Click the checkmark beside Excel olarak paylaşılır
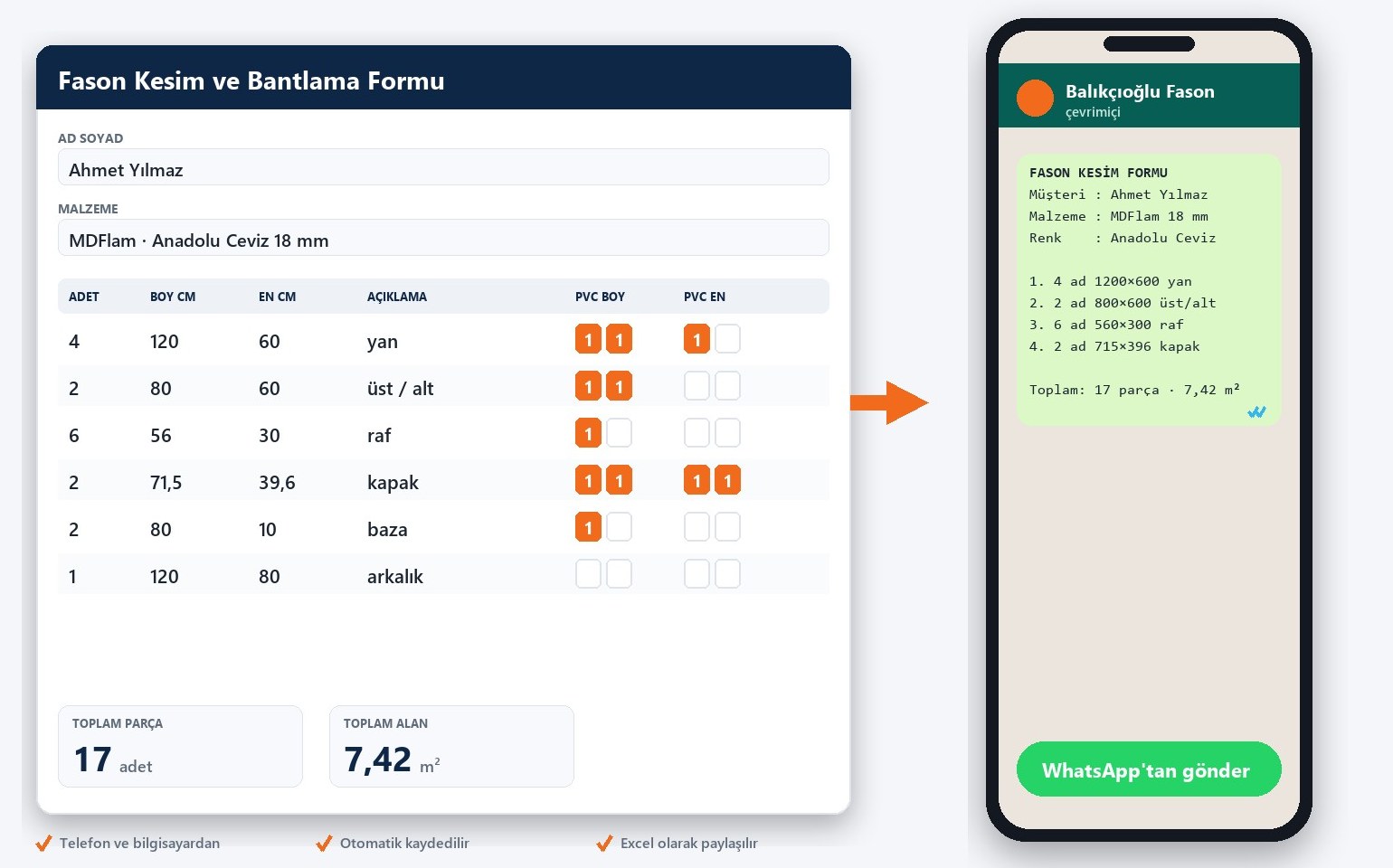This screenshot has width=1393, height=868. pyautogui.click(x=604, y=844)
